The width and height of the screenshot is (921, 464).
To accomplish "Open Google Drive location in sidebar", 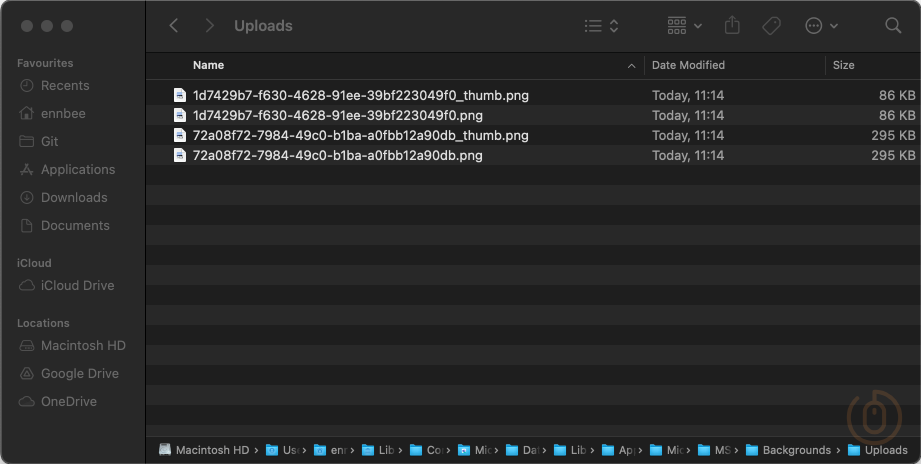I will click(x=79, y=374).
